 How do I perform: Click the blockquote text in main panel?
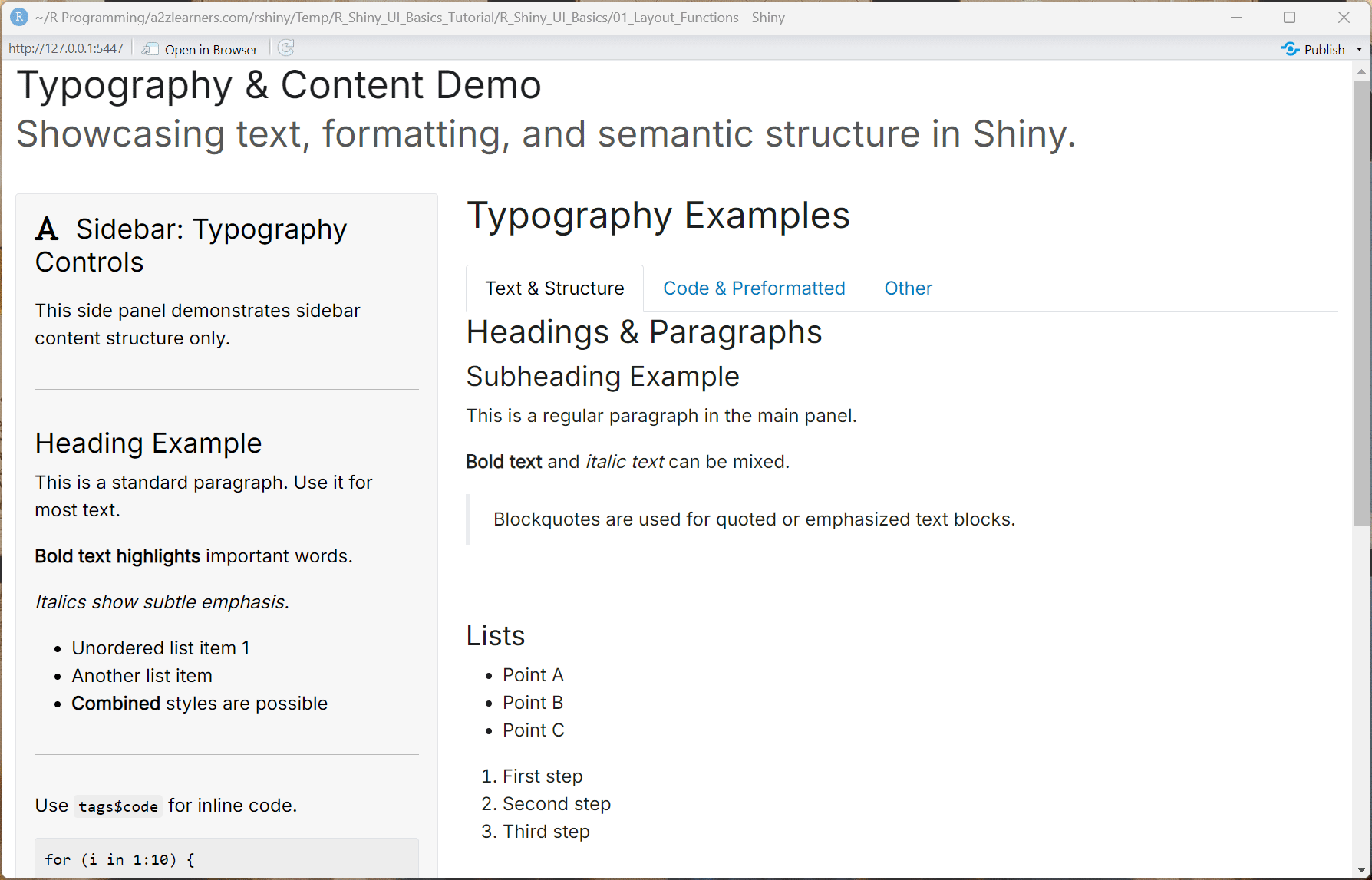[x=754, y=519]
